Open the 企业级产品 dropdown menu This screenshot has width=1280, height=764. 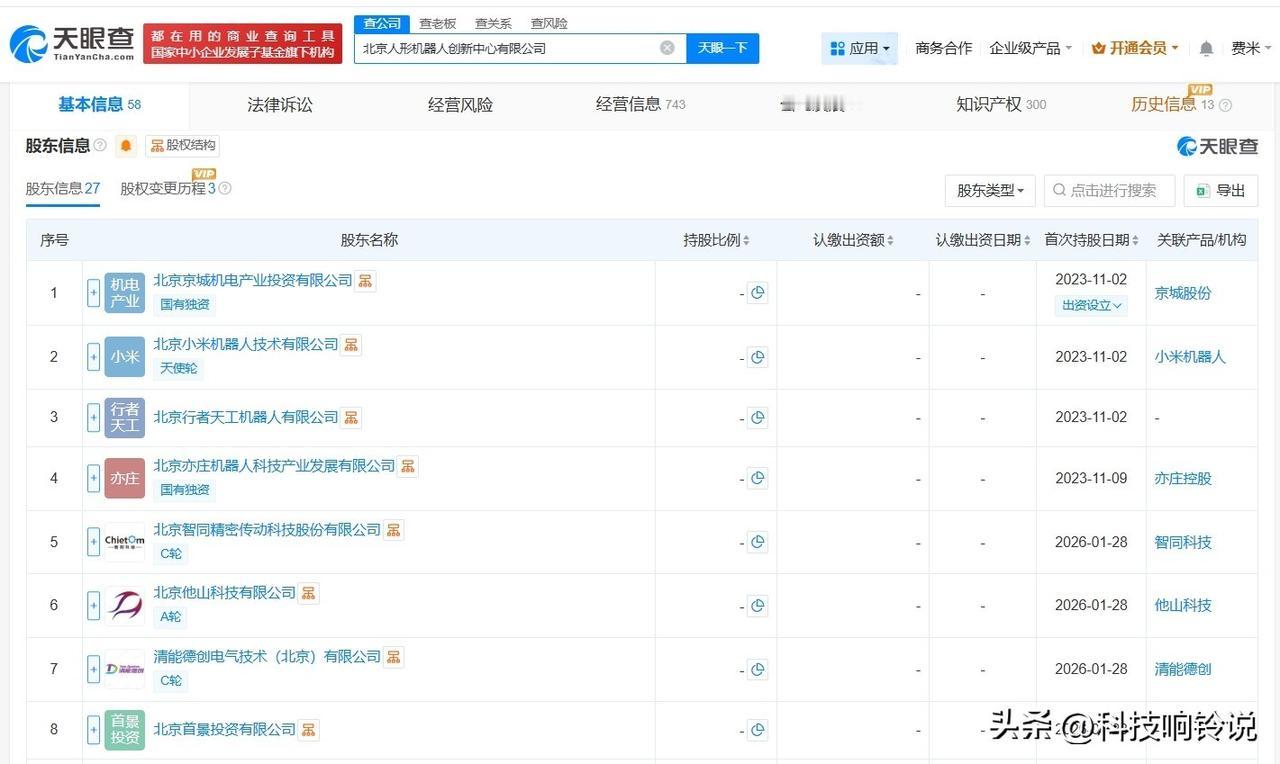click(x=1030, y=48)
